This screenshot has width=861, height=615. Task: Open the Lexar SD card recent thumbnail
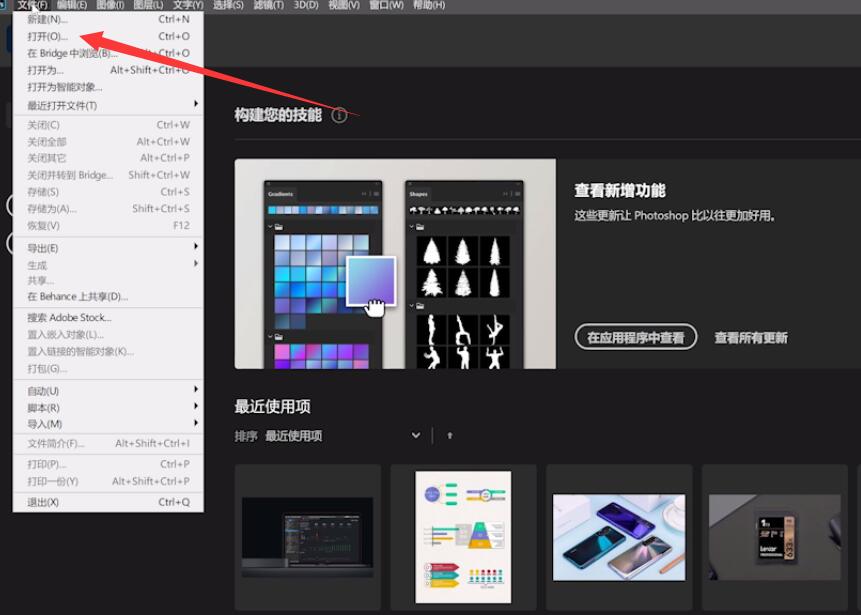click(775, 536)
